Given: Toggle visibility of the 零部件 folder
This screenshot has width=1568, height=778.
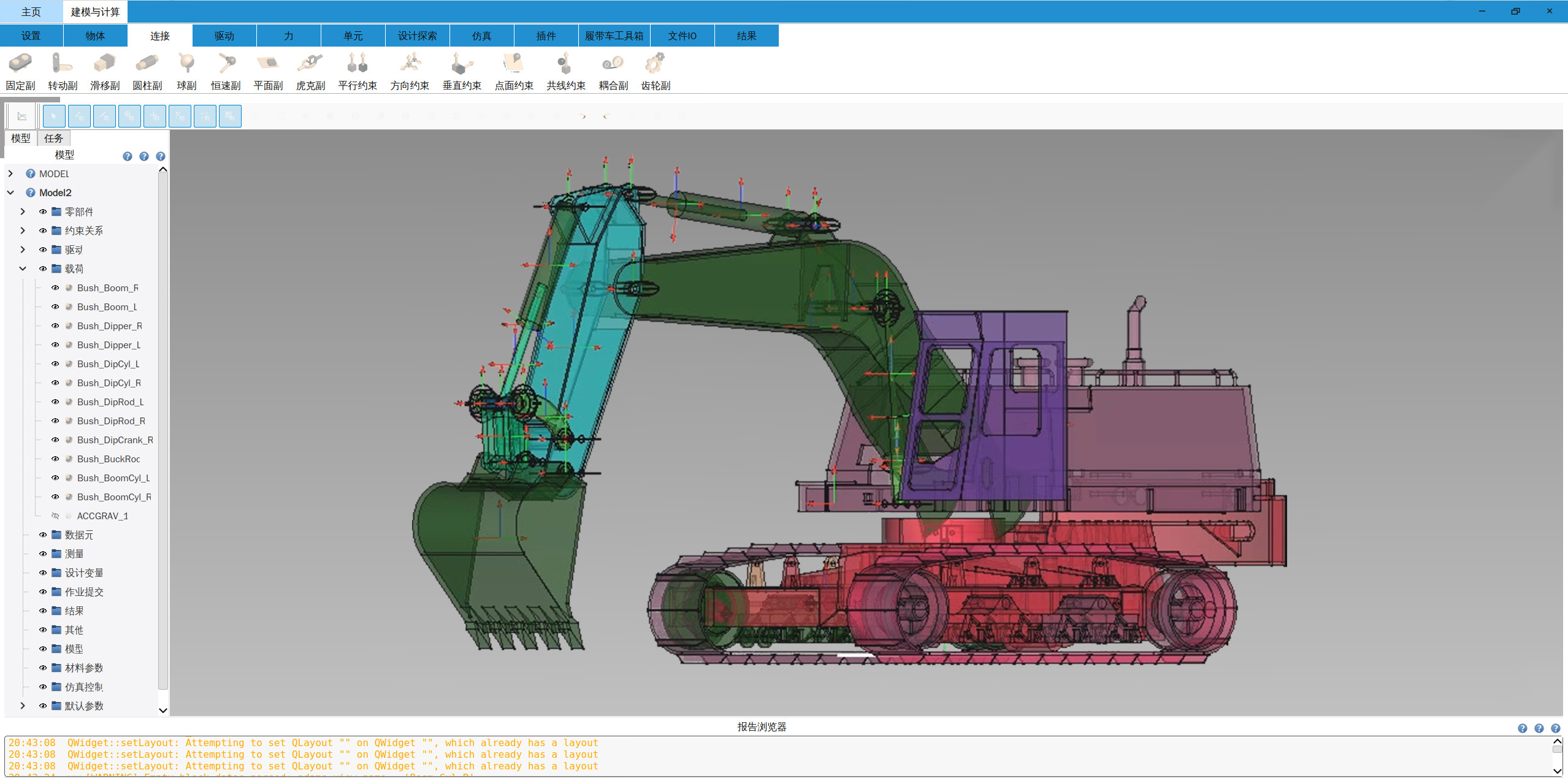Looking at the screenshot, I should (x=43, y=212).
